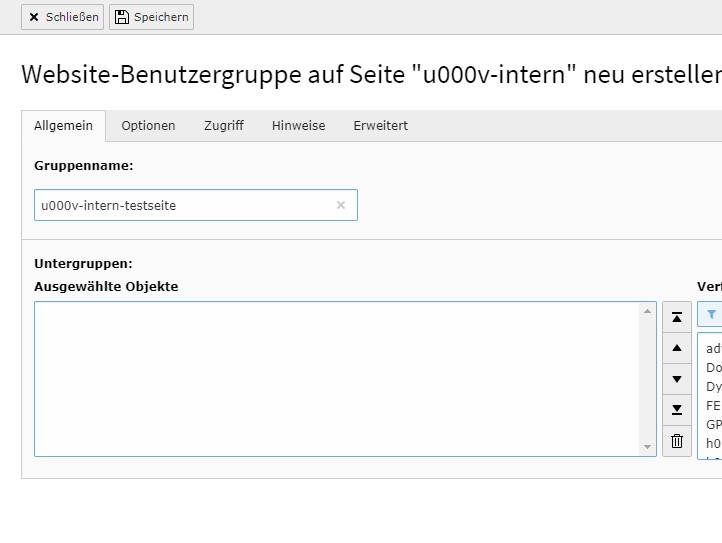Select the available entry starting with FE
This screenshot has height=543, width=722.
pyautogui.click(x=713, y=406)
